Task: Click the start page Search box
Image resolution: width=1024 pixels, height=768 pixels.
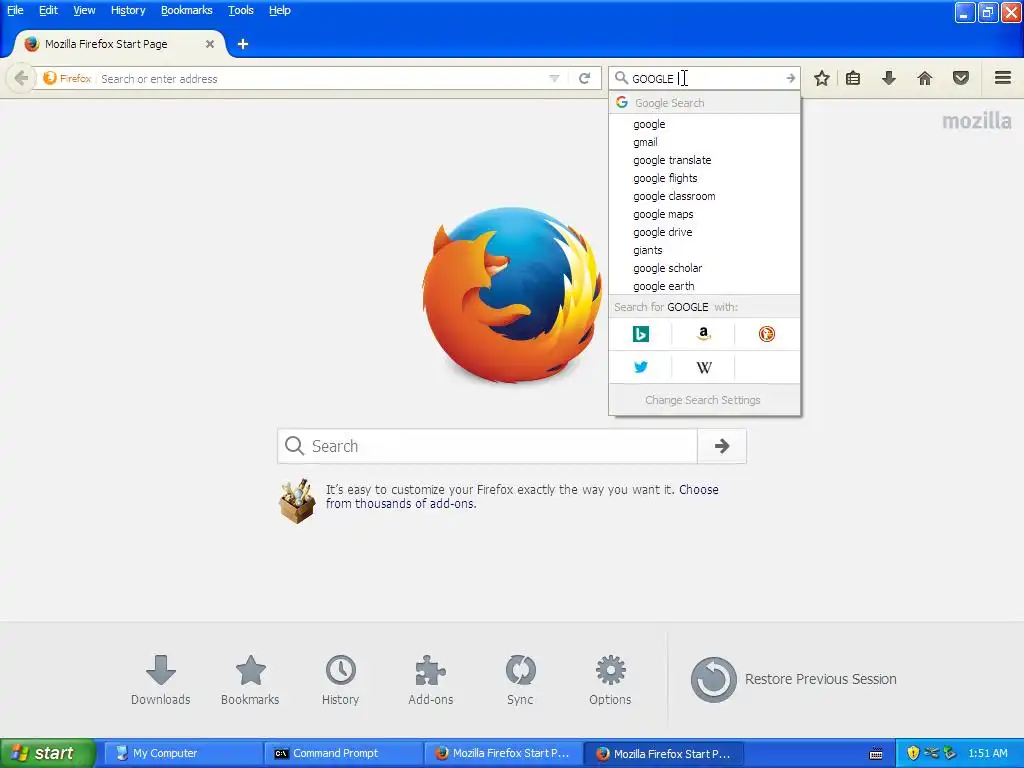Action: 487,446
